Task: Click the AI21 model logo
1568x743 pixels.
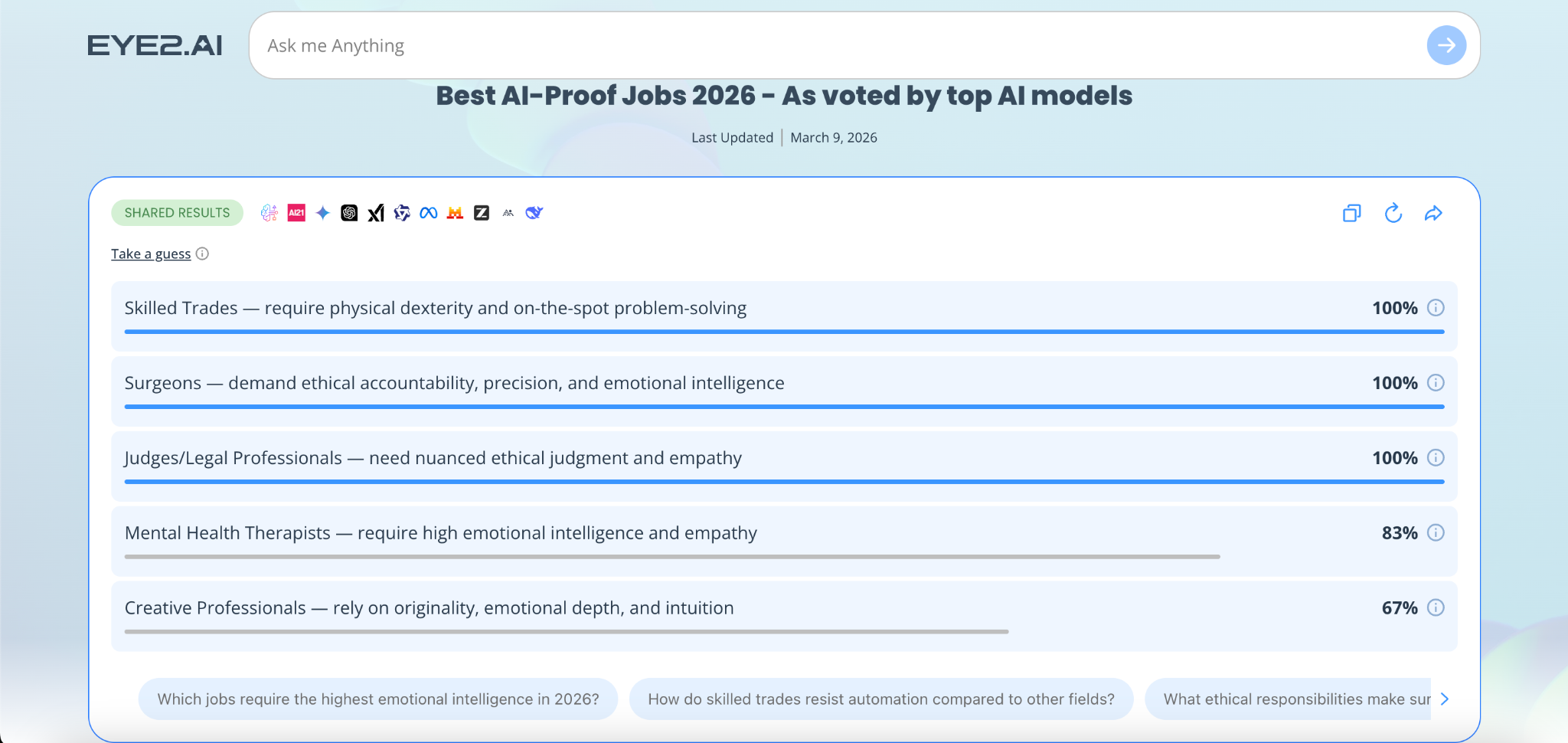Action: pos(296,213)
